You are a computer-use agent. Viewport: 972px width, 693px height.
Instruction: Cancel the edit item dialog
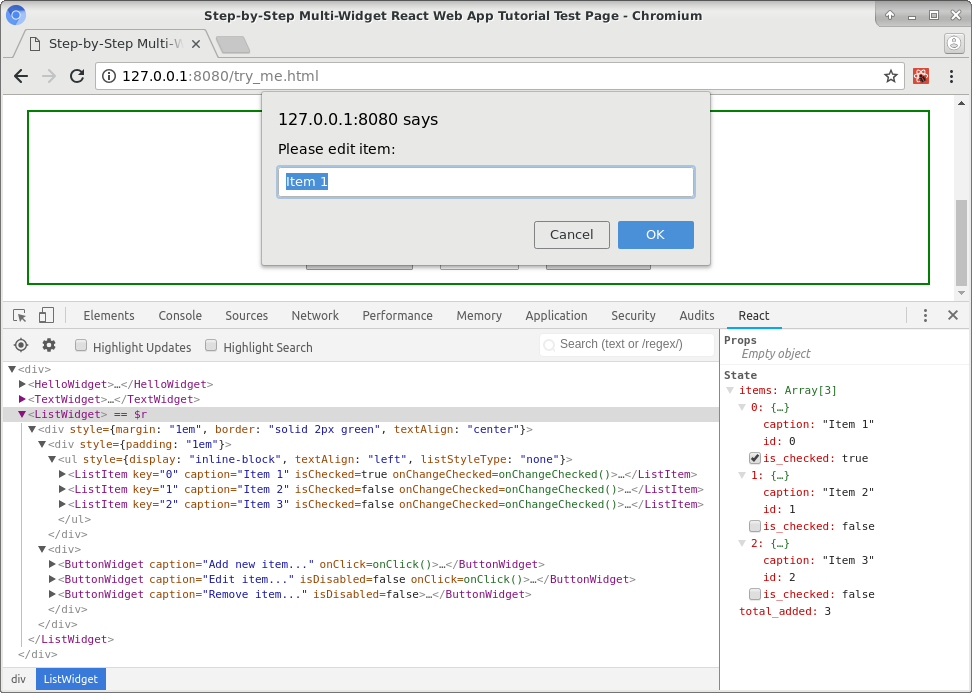coord(572,235)
